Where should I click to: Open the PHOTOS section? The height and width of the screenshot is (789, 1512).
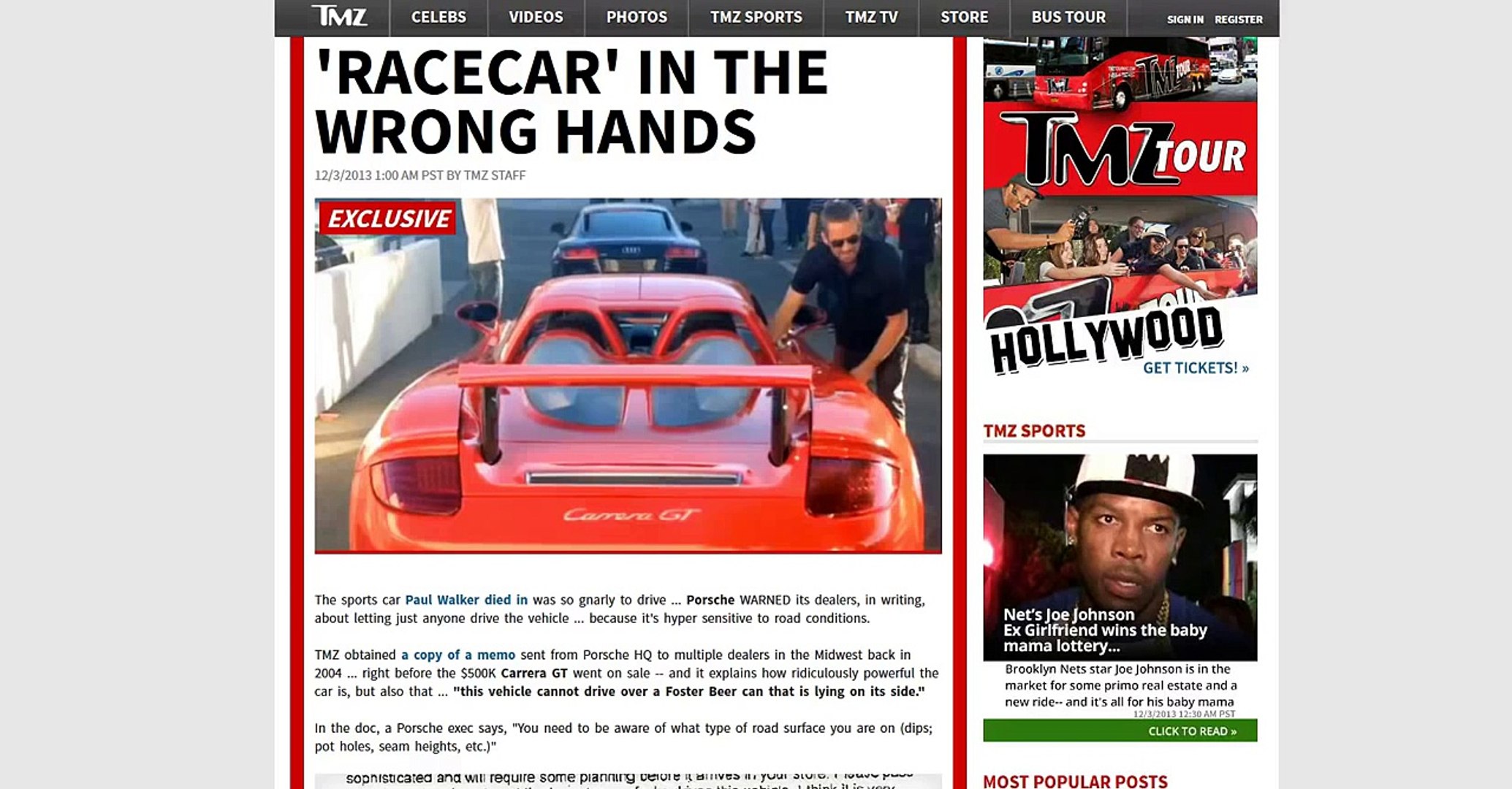click(637, 17)
